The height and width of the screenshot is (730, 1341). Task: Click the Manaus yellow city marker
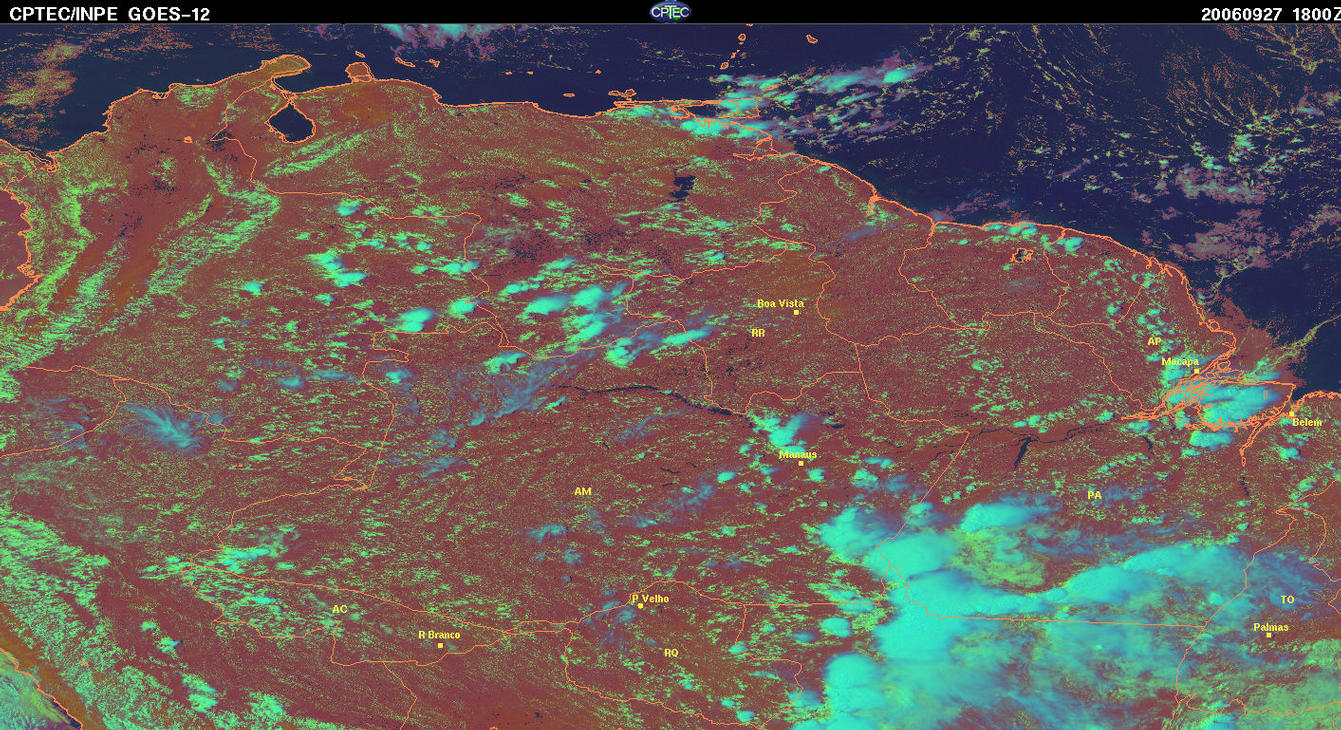coord(800,463)
